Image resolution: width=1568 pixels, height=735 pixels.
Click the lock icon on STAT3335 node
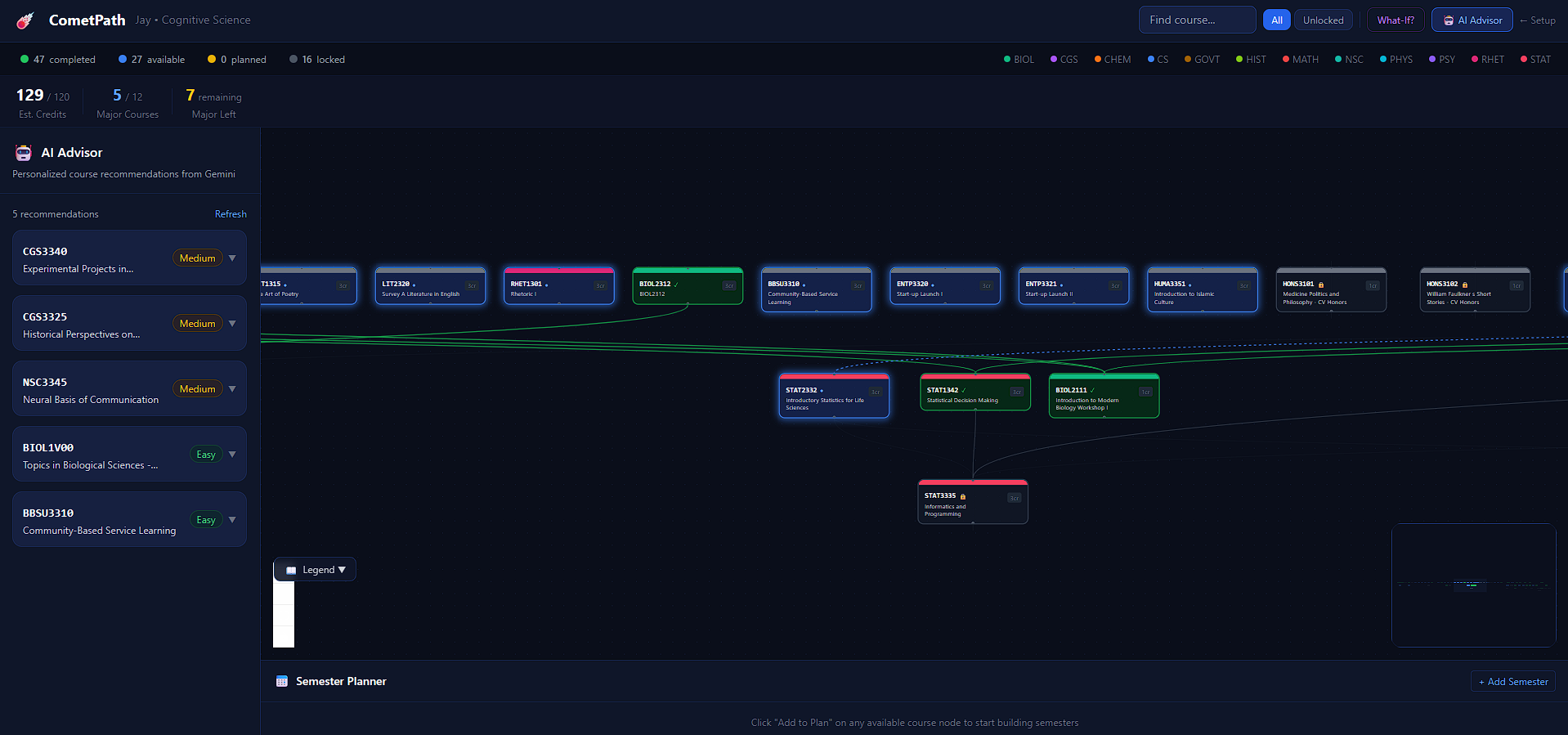click(963, 496)
